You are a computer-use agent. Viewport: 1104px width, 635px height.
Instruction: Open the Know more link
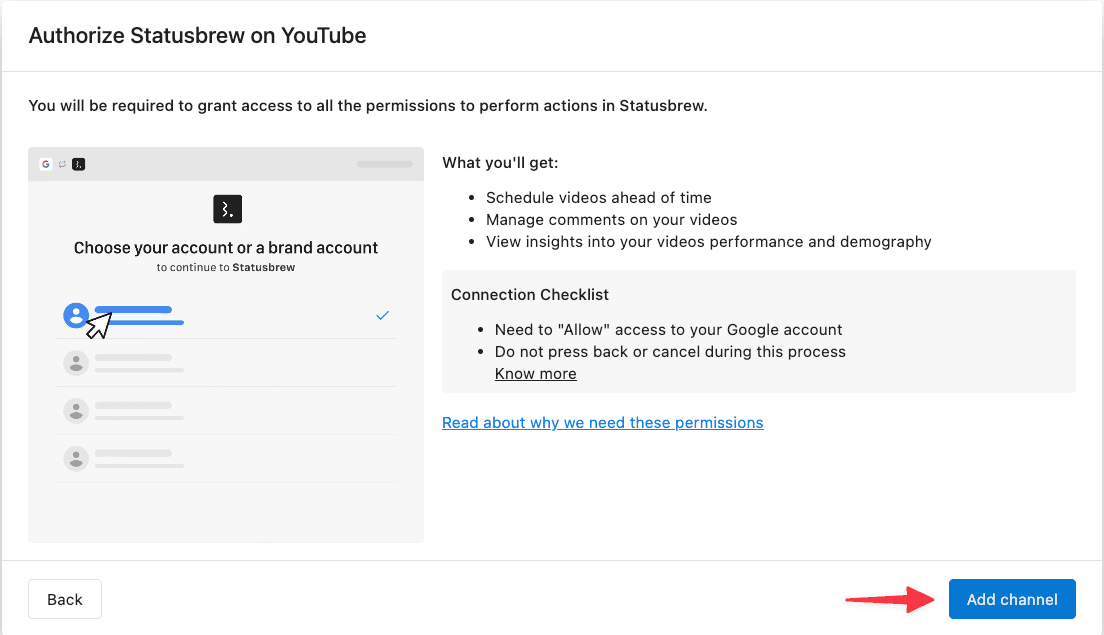(x=535, y=374)
